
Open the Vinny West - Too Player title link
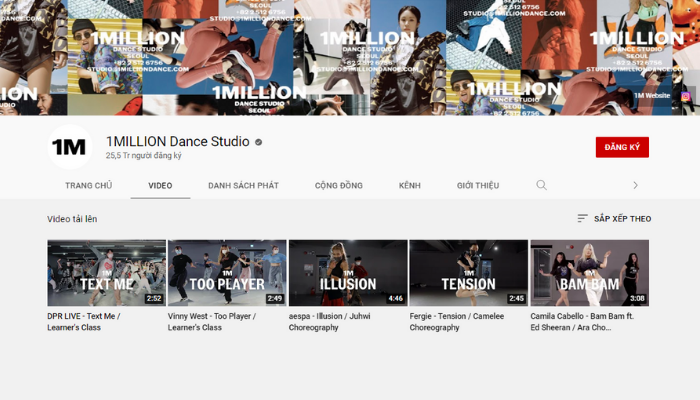(212, 321)
